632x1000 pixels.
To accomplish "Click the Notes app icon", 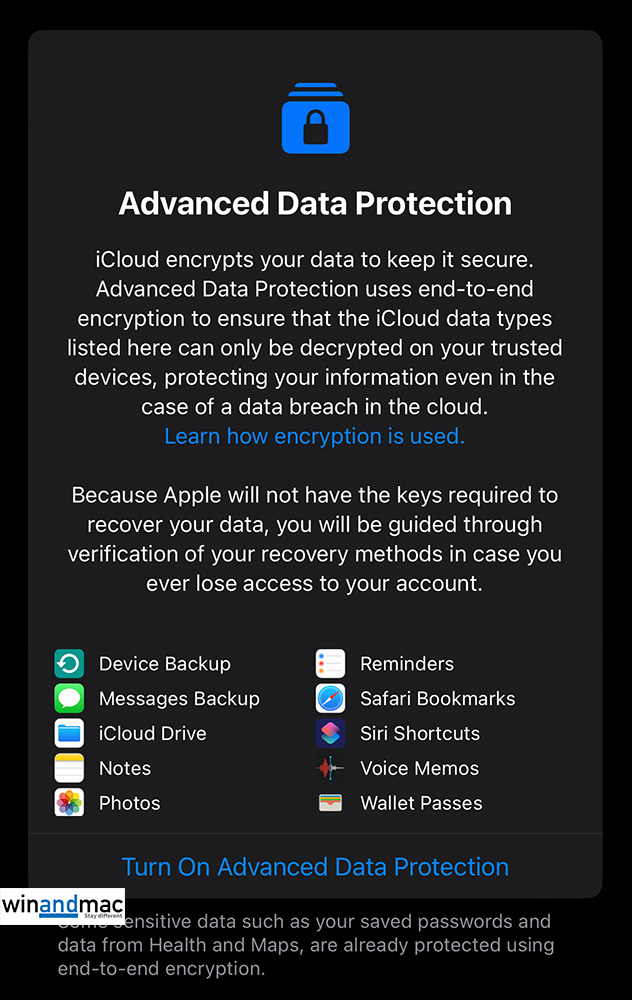I will coord(69,768).
